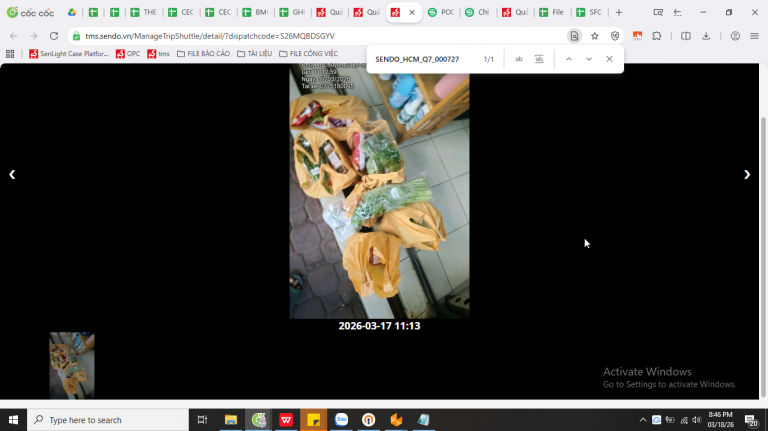Open the OPC bookmark

click(x=128, y=53)
